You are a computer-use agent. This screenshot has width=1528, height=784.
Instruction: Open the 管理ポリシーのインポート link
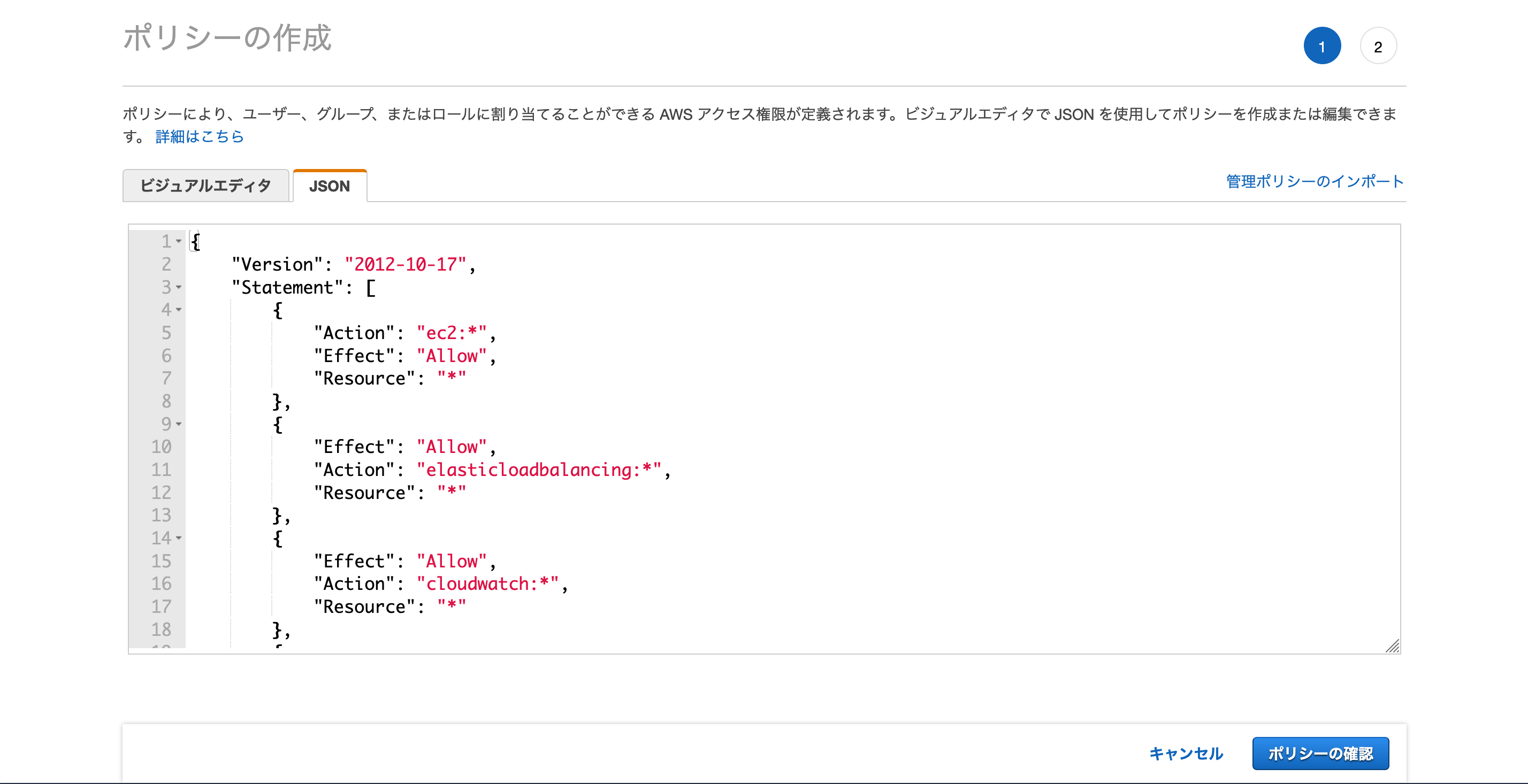point(1315,181)
